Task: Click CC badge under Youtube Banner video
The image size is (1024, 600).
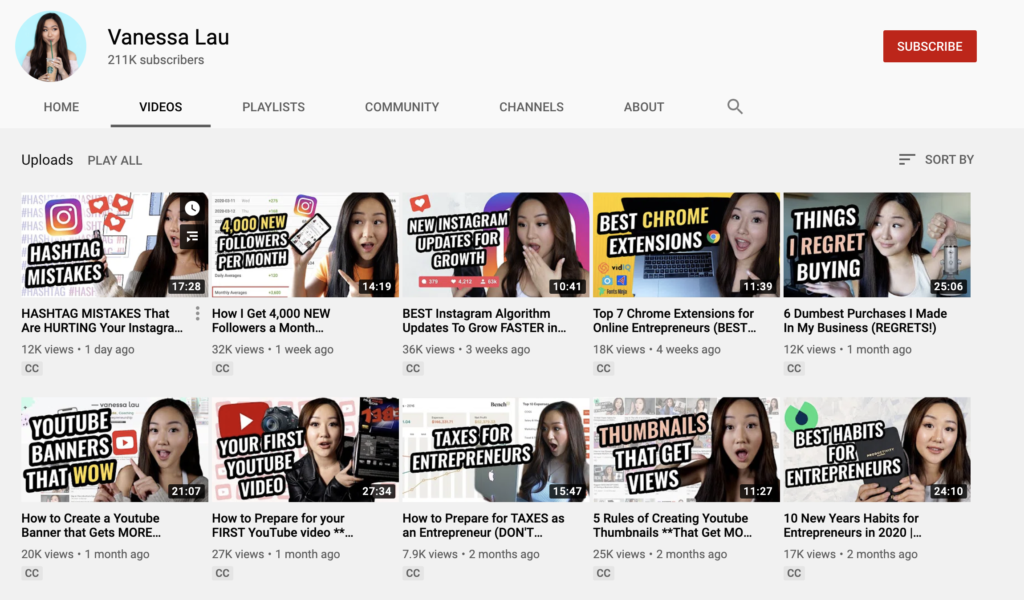Action: coord(31,573)
